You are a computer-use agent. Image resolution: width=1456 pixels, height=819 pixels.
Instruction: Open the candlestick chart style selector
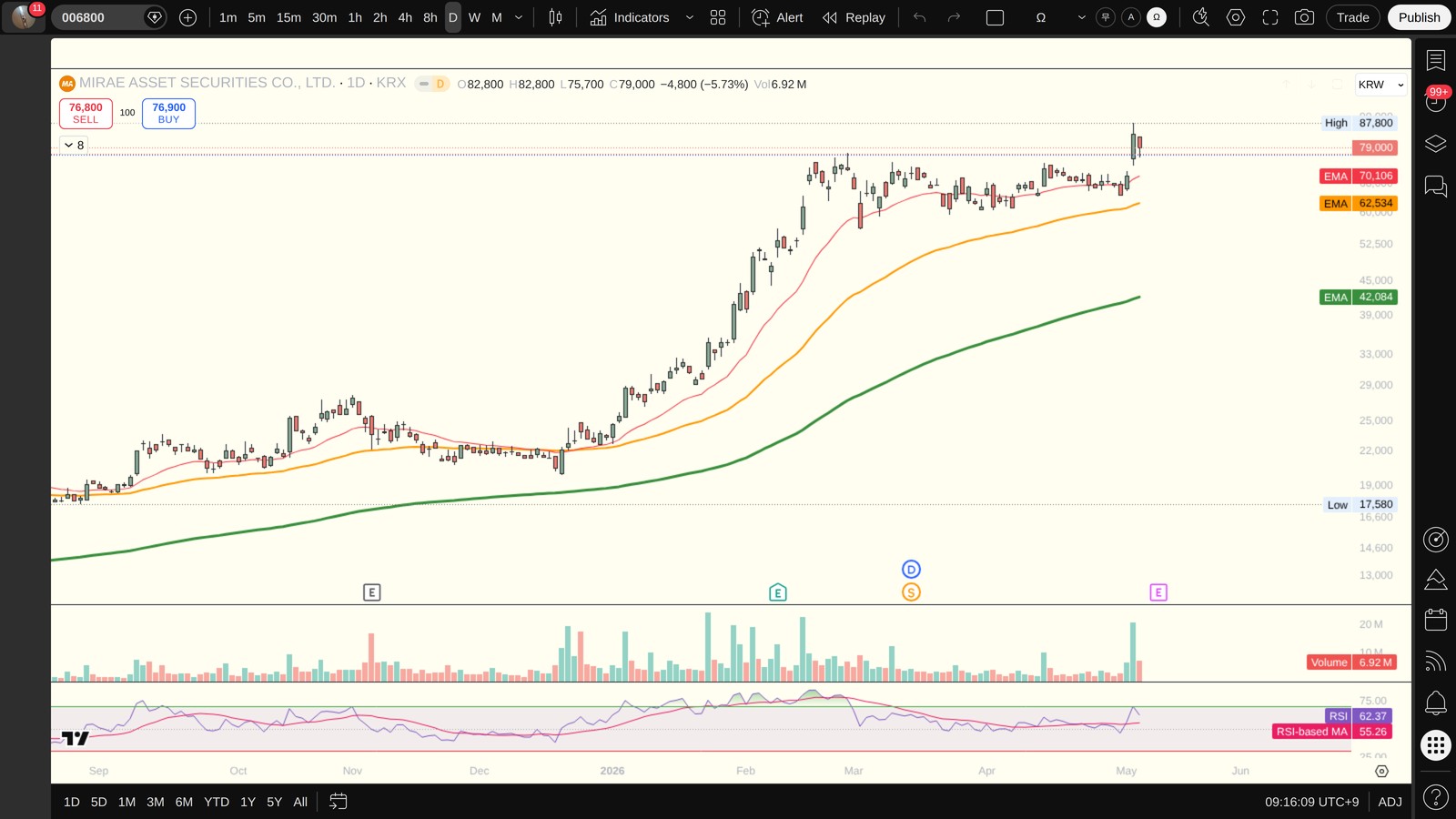(x=555, y=17)
